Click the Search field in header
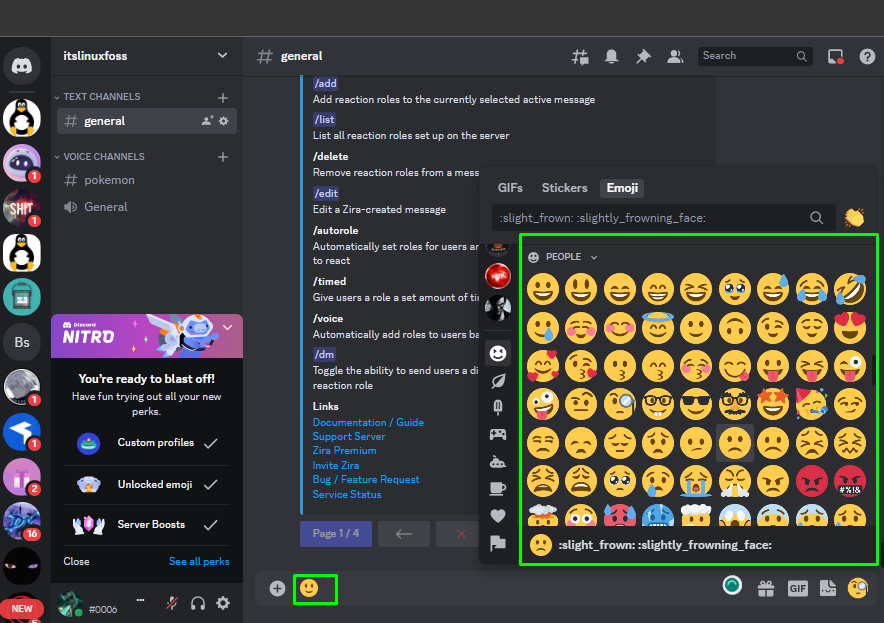This screenshot has height=623, width=884. [x=755, y=56]
